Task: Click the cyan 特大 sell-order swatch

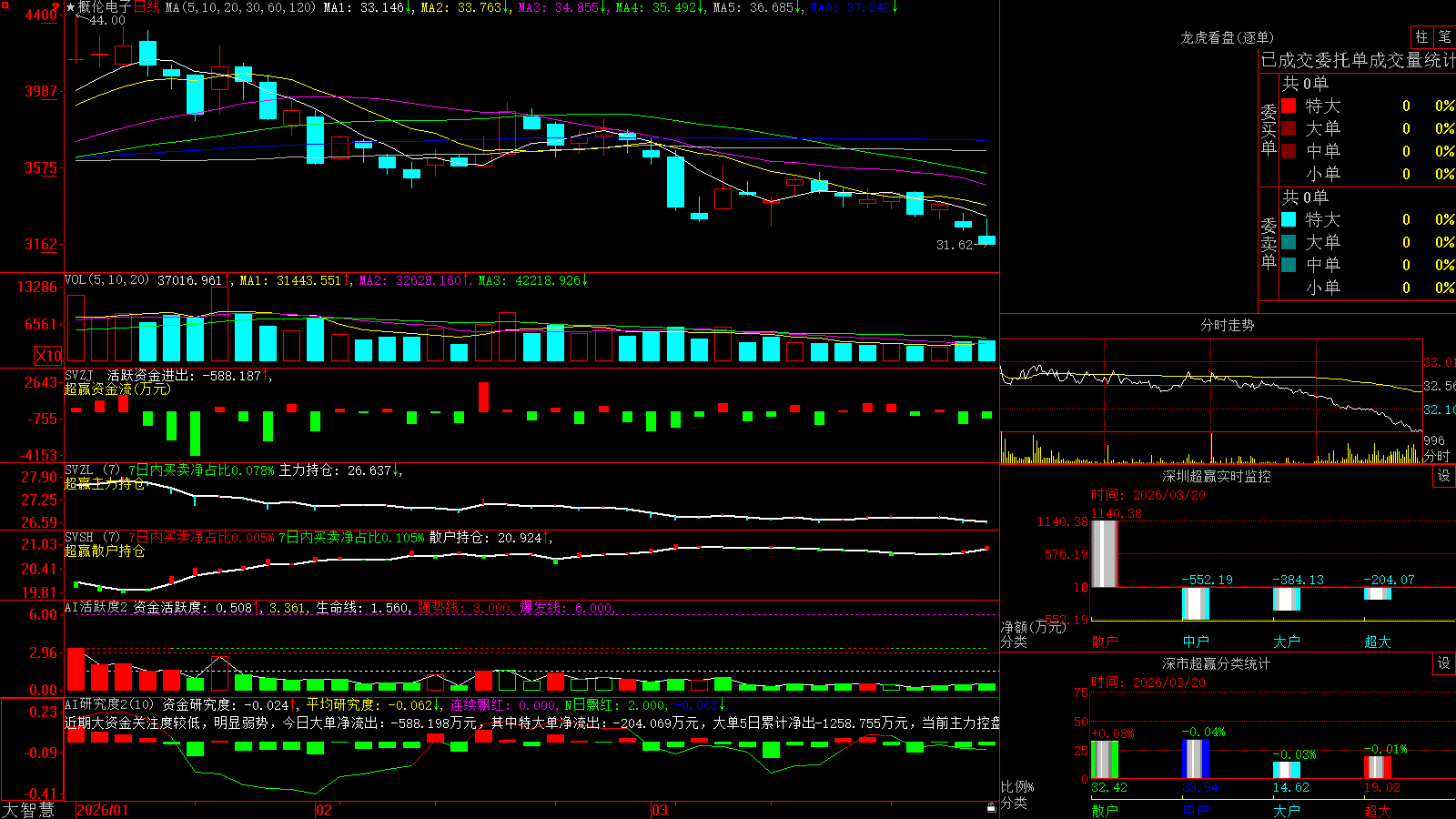Action: click(x=1289, y=219)
